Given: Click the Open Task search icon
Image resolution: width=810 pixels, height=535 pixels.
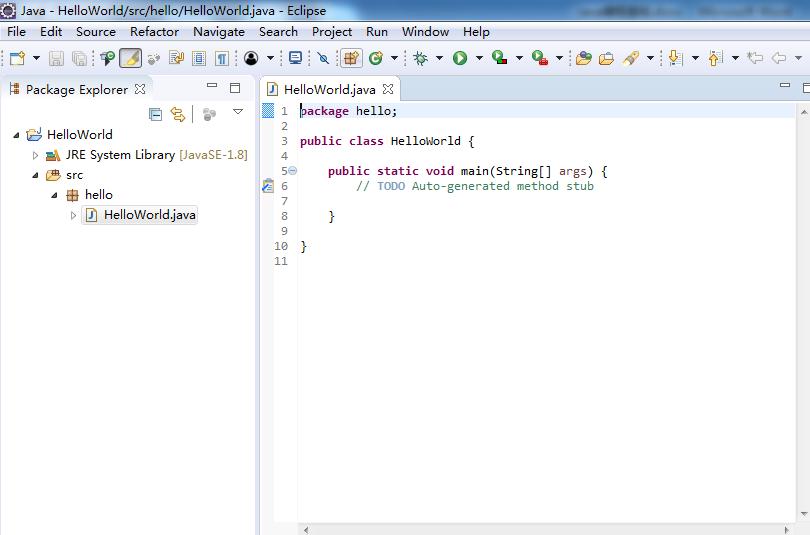Looking at the screenshot, I should [x=606, y=58].
